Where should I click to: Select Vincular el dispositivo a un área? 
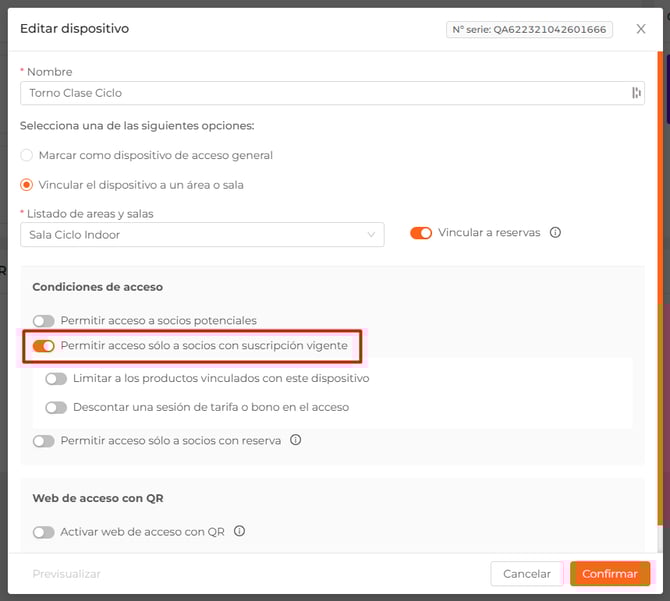coord(27,185)
